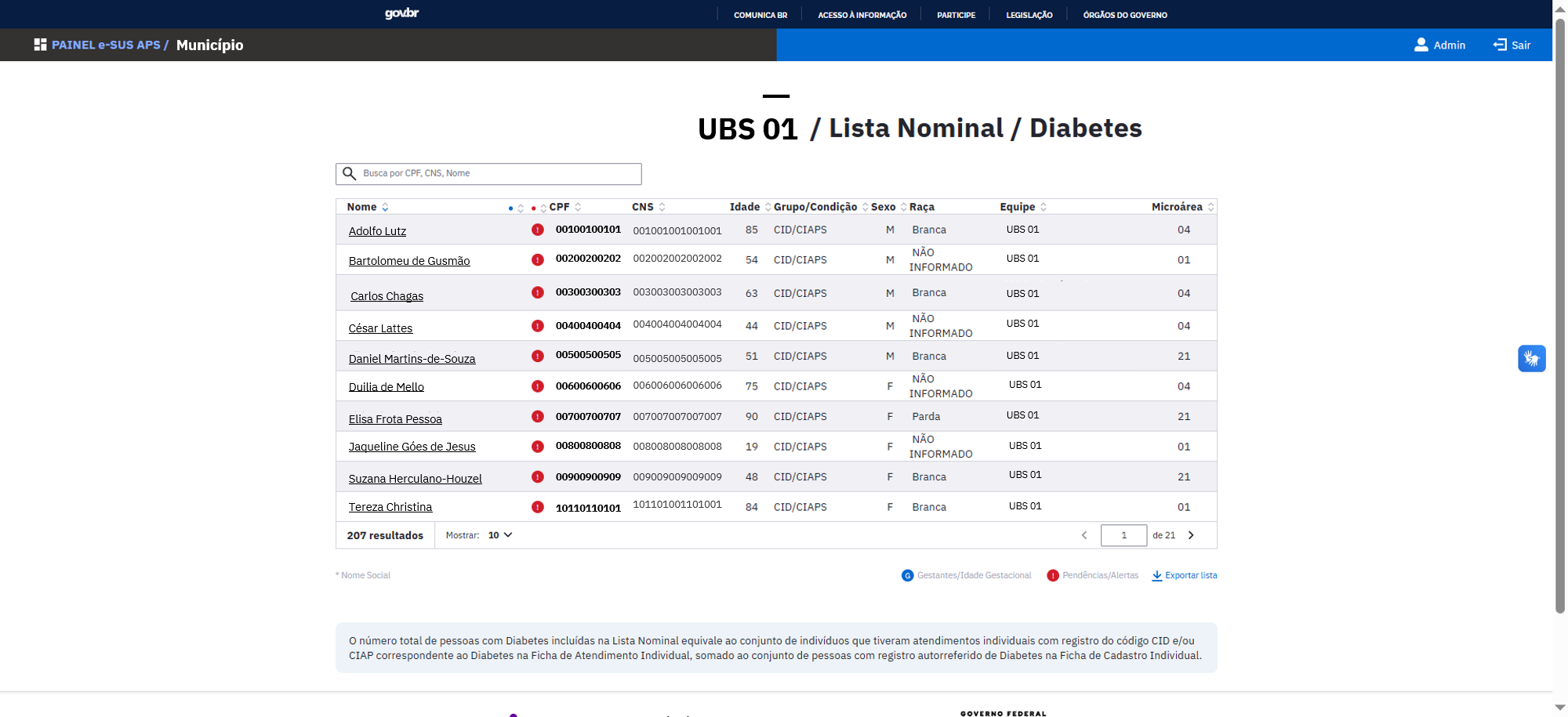1568x717 pixels.
Task: Toggle sorting on the CPF column
Action: (x=578, y=207)
